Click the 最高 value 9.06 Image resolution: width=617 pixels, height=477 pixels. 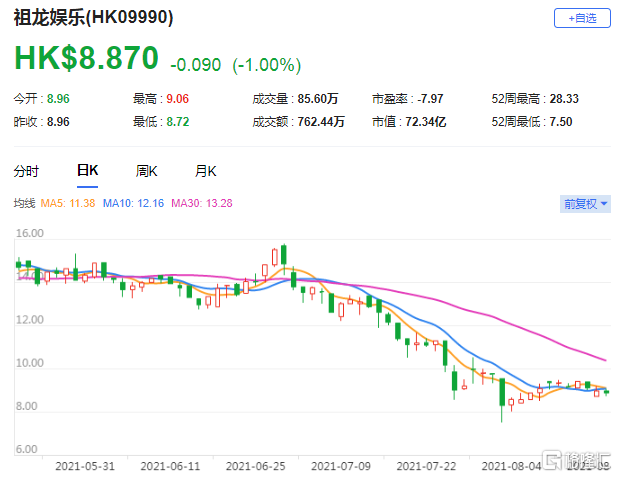click(x=177, y=99)
